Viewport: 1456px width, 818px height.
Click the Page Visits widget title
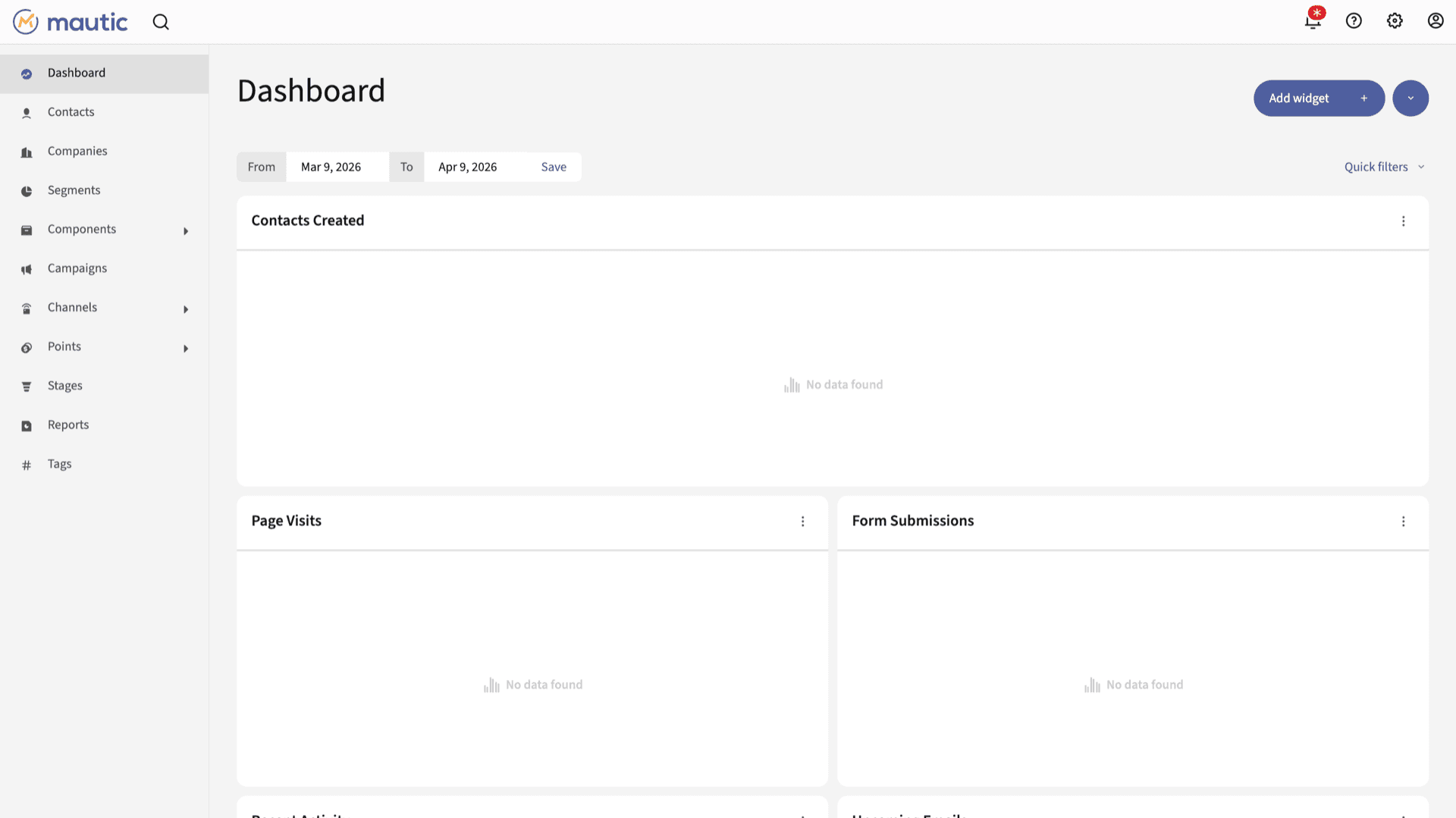[287, 521]
